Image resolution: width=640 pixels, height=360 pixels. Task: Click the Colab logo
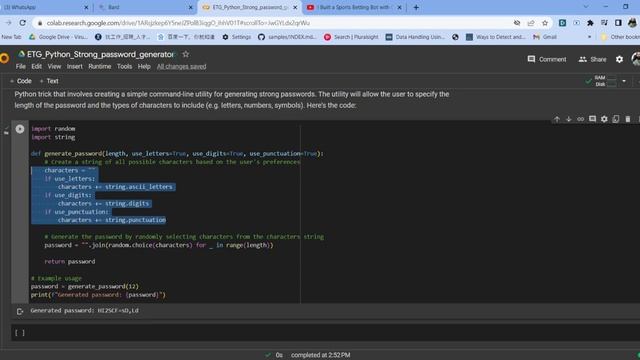tap(4, 58)
